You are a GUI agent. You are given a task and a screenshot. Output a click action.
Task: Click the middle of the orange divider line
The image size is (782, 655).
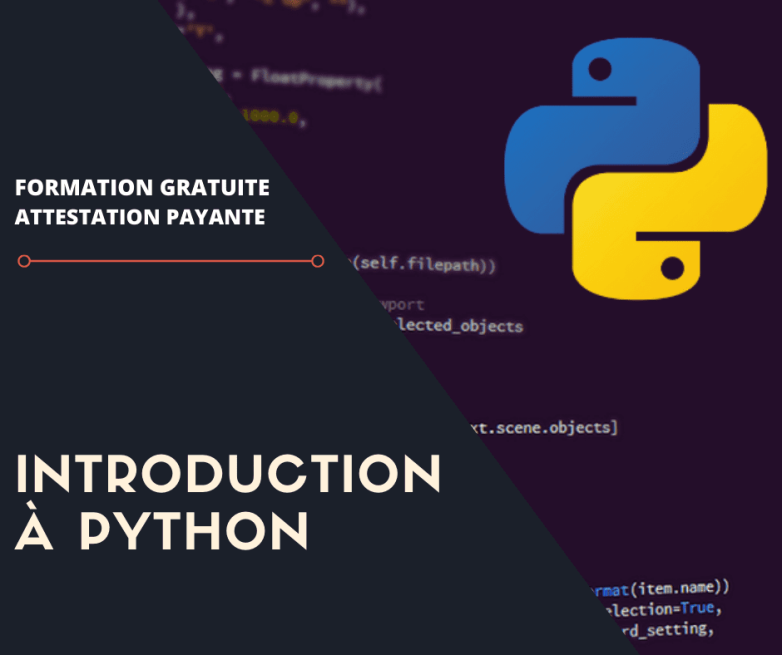point(171,261)
